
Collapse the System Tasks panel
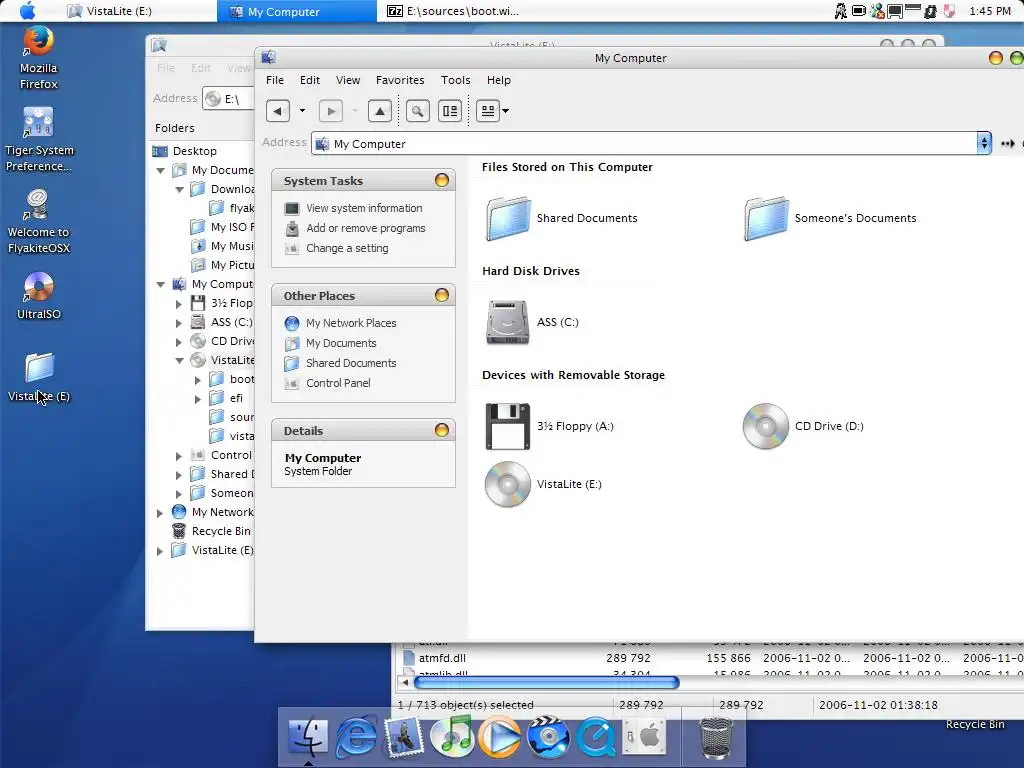(x=442, y=180)
